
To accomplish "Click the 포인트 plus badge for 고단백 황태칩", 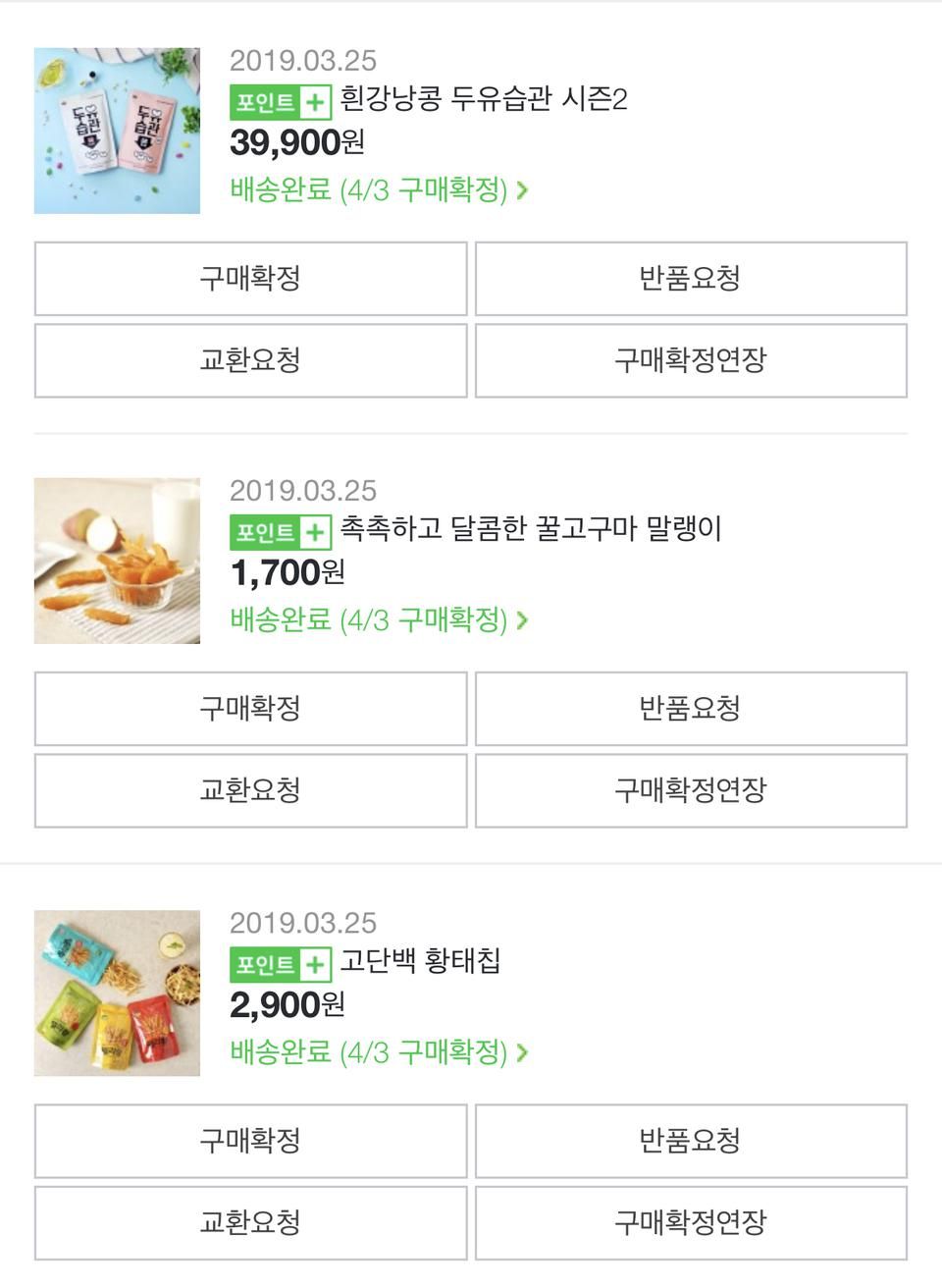I will coord(280,964).
